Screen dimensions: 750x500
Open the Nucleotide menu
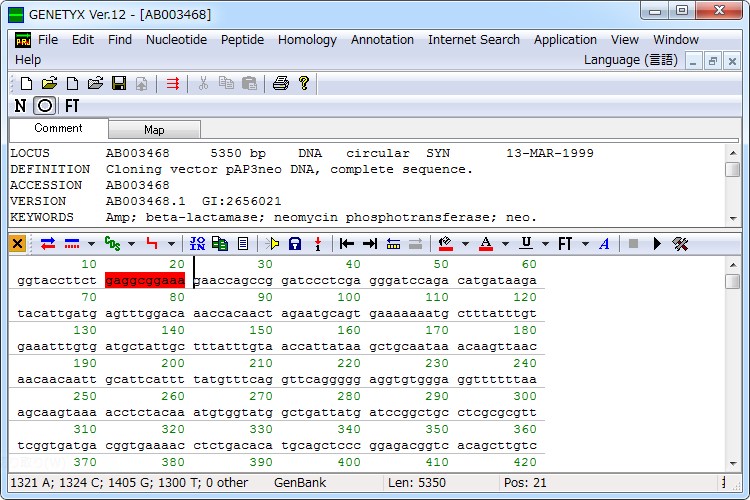pos(176,40)
